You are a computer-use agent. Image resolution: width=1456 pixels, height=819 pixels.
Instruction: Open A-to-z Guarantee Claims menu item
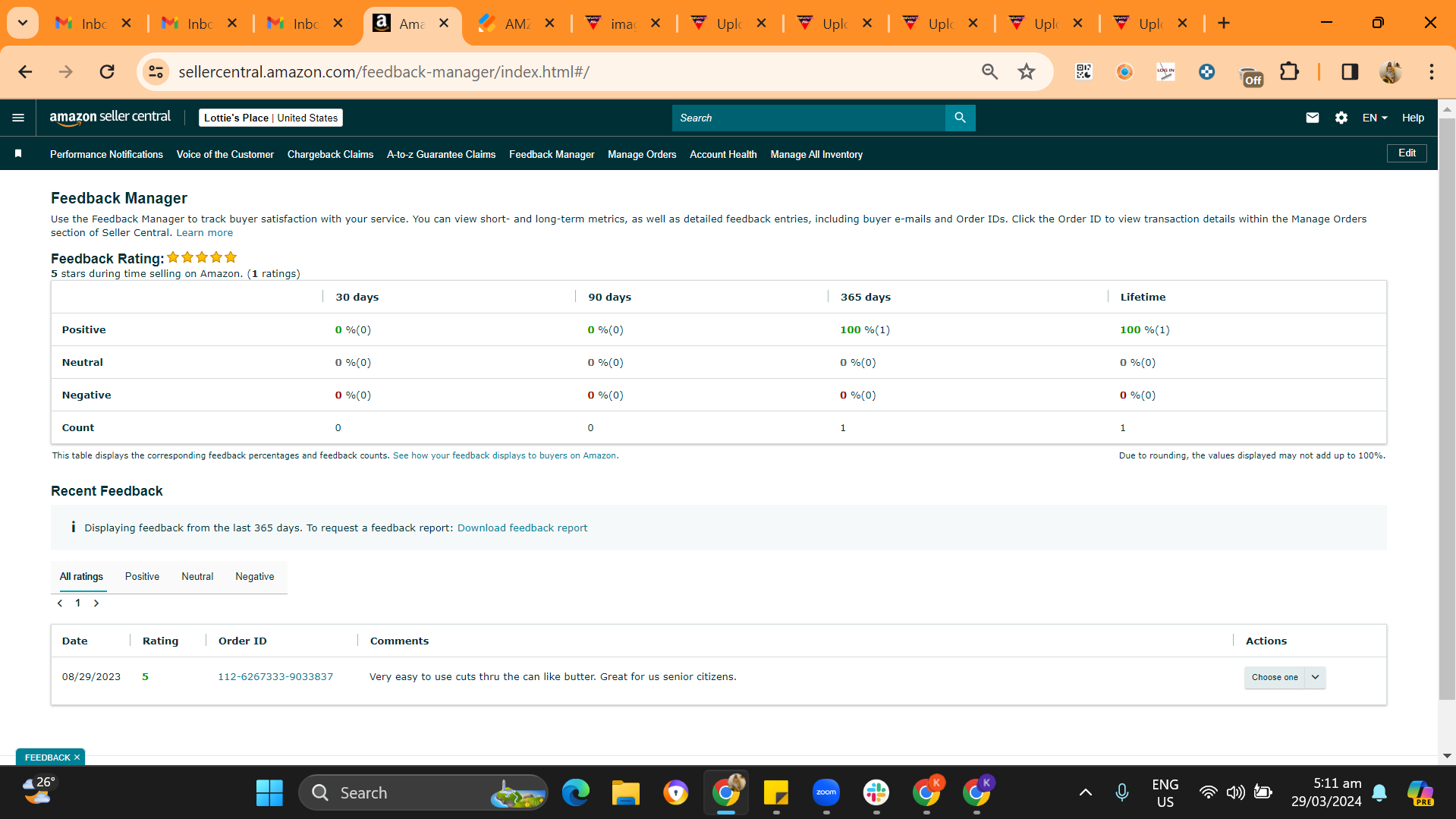(441, 154)
